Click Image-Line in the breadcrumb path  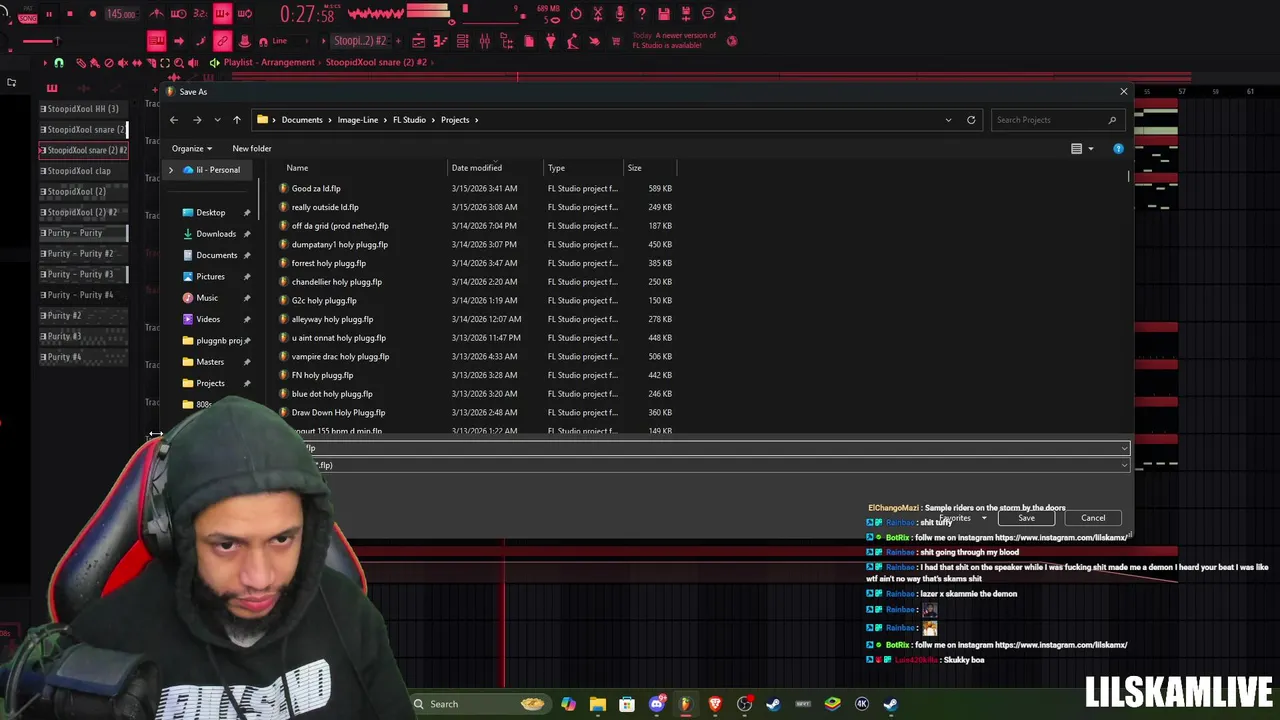coord(357,120)
